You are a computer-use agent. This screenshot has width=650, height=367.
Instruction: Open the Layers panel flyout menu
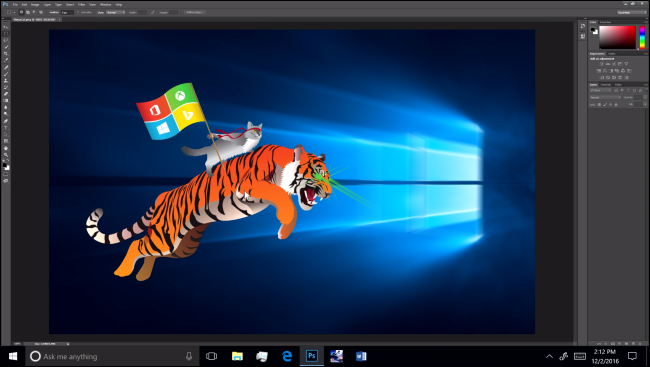point(646,85)
